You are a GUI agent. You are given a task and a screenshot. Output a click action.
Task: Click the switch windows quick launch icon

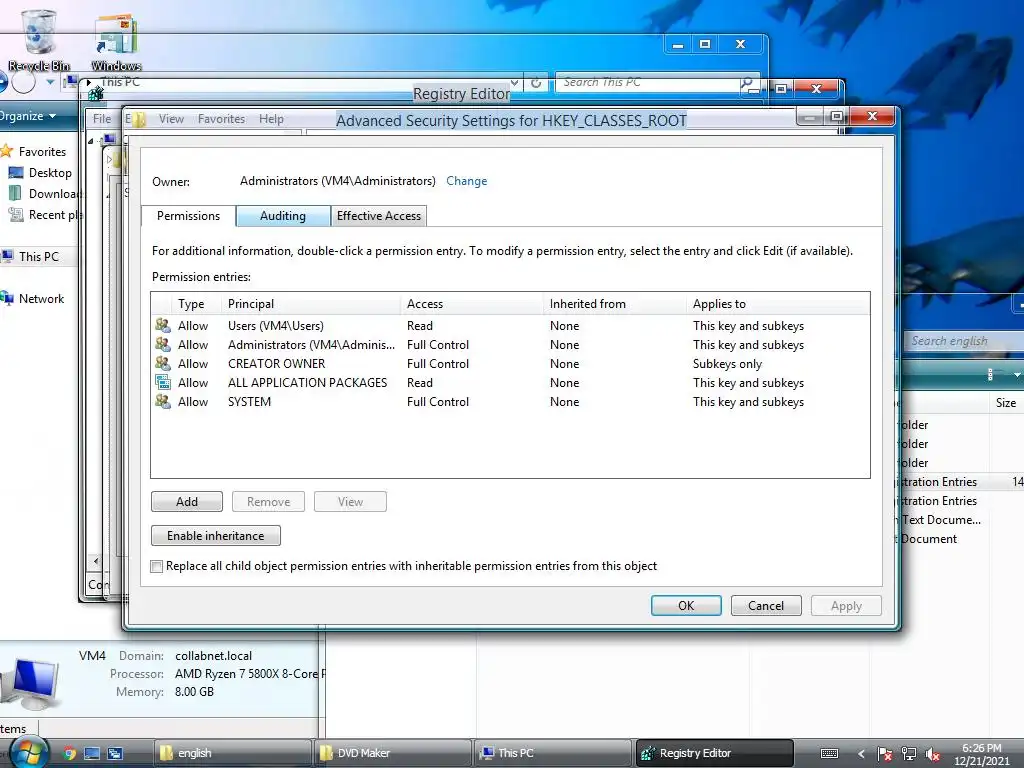click(115, 753)
